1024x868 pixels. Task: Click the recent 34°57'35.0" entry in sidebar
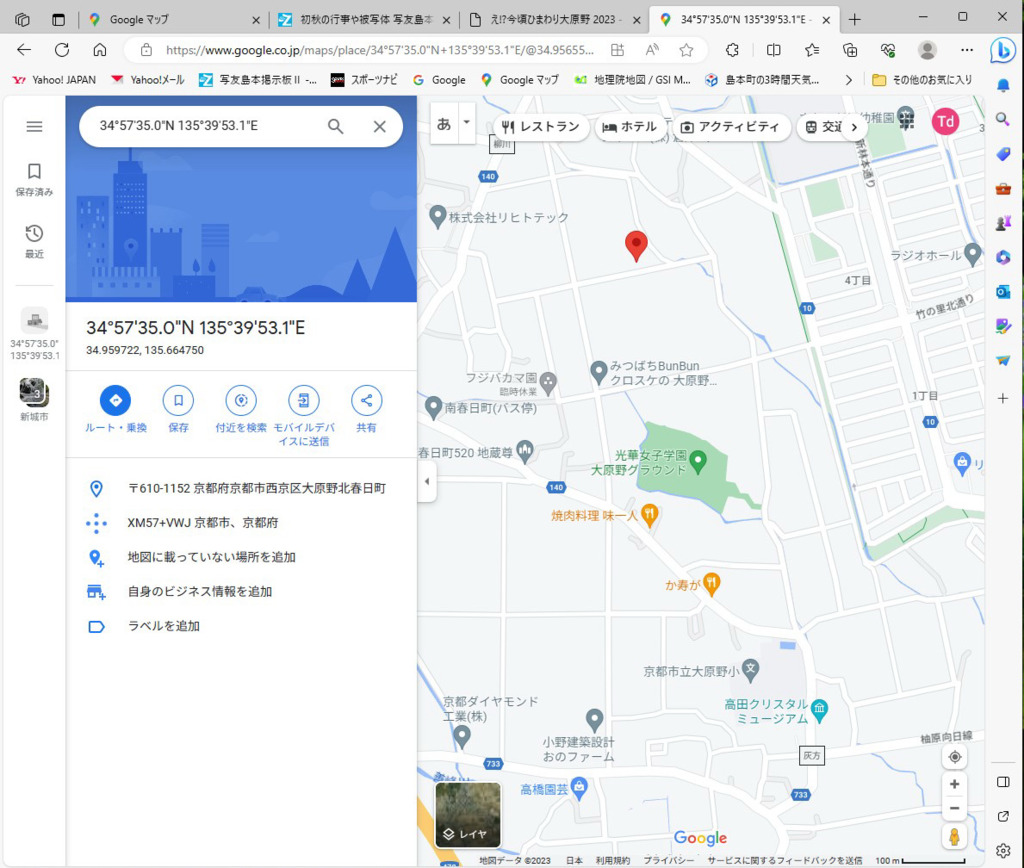(x=34, y=334)
